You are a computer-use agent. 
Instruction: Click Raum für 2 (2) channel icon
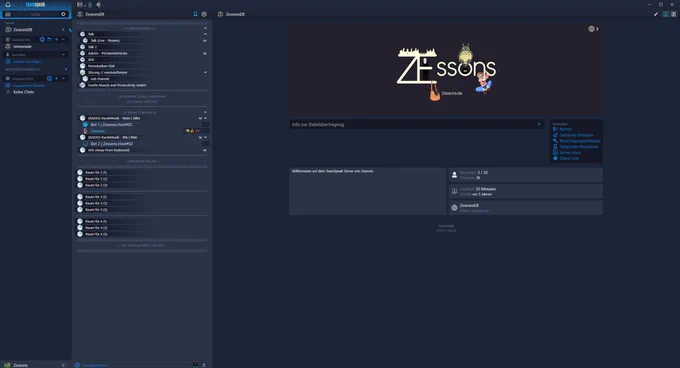click(x=80, y=179)
